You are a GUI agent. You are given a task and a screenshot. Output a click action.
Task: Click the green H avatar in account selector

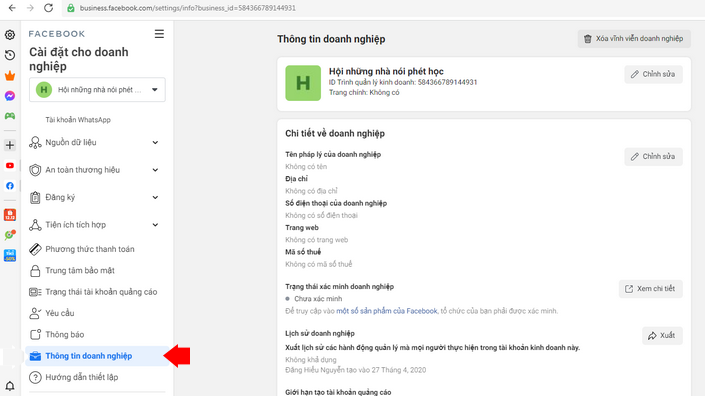pyautogui.click(x=44, y=89)
